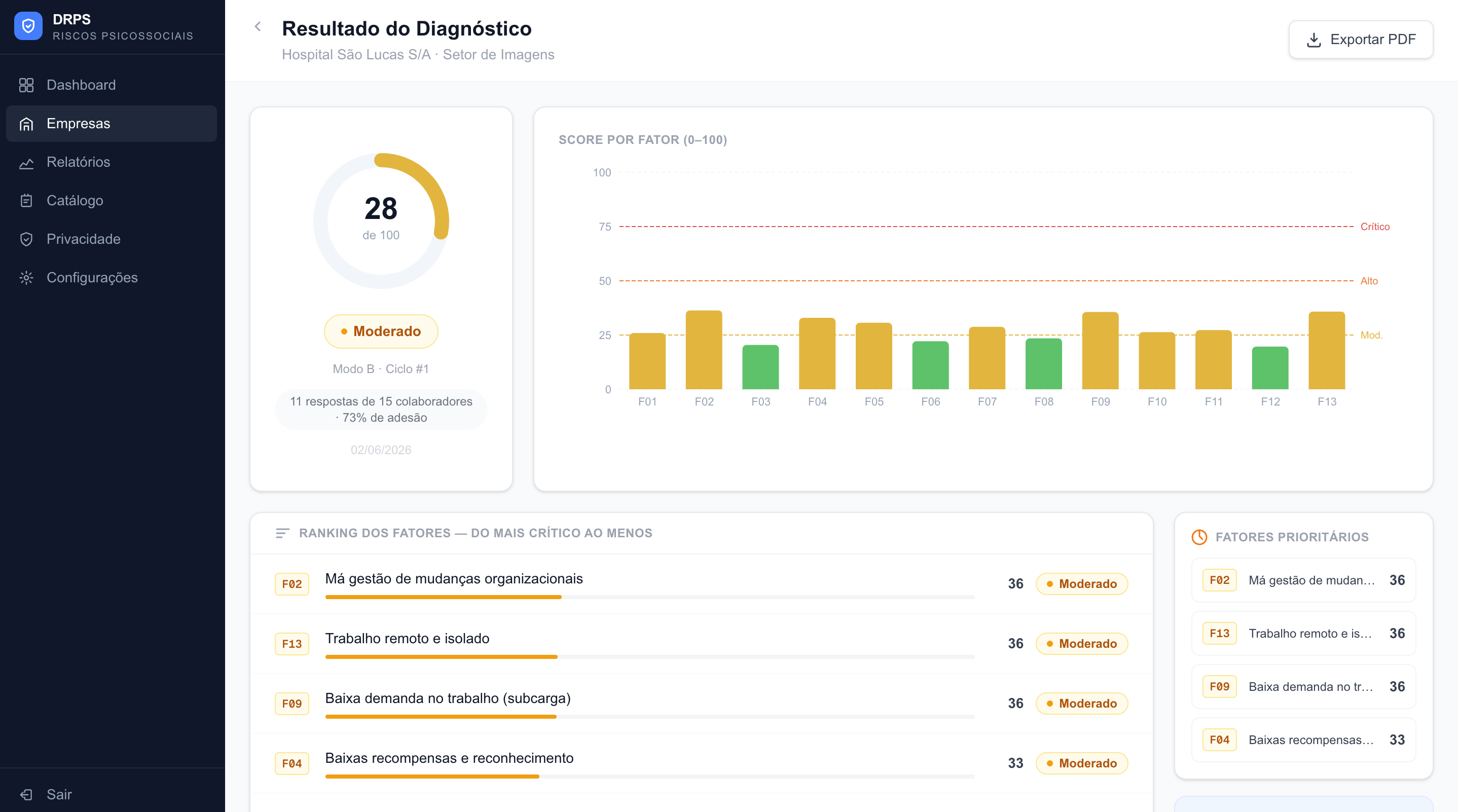Click the DRPS shield logo icon
The image size is (1458, 812).
pos(28,26)
